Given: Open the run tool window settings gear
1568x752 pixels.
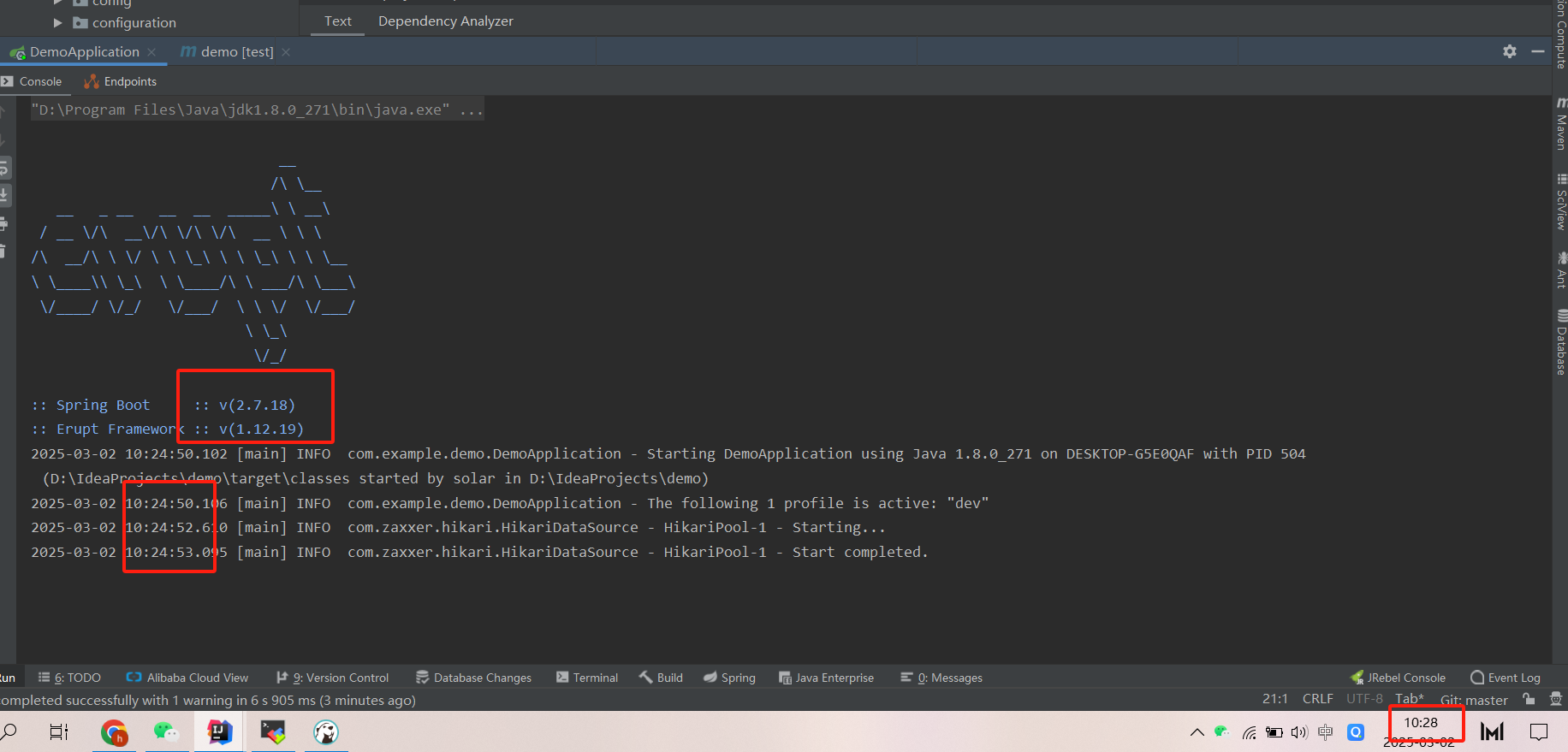Looking at the screenshot, I should click(1510, 51).
